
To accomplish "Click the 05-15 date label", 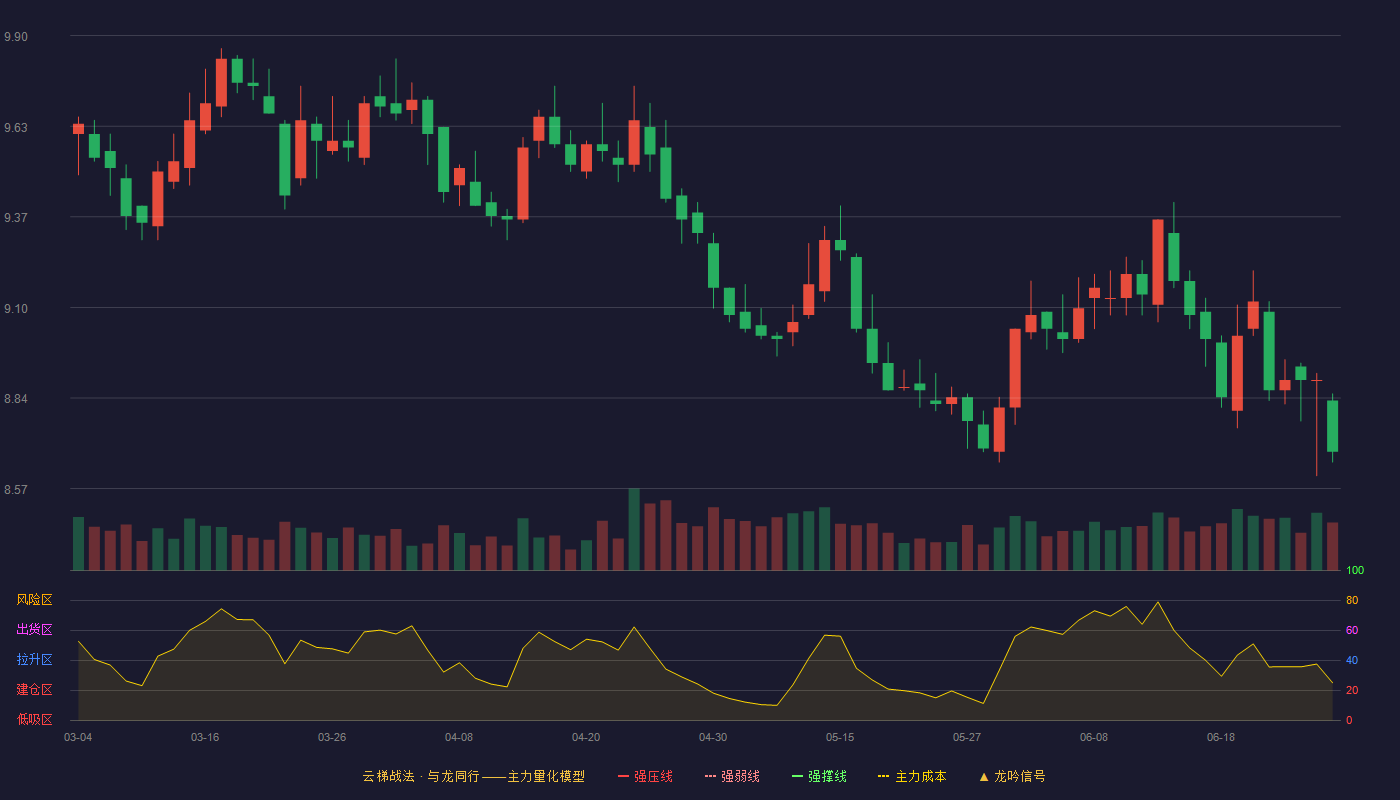I will (840, 737).
